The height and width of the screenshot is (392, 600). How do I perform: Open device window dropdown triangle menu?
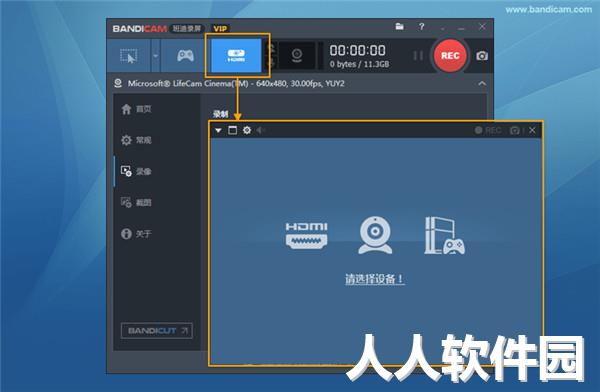(218, 131)
